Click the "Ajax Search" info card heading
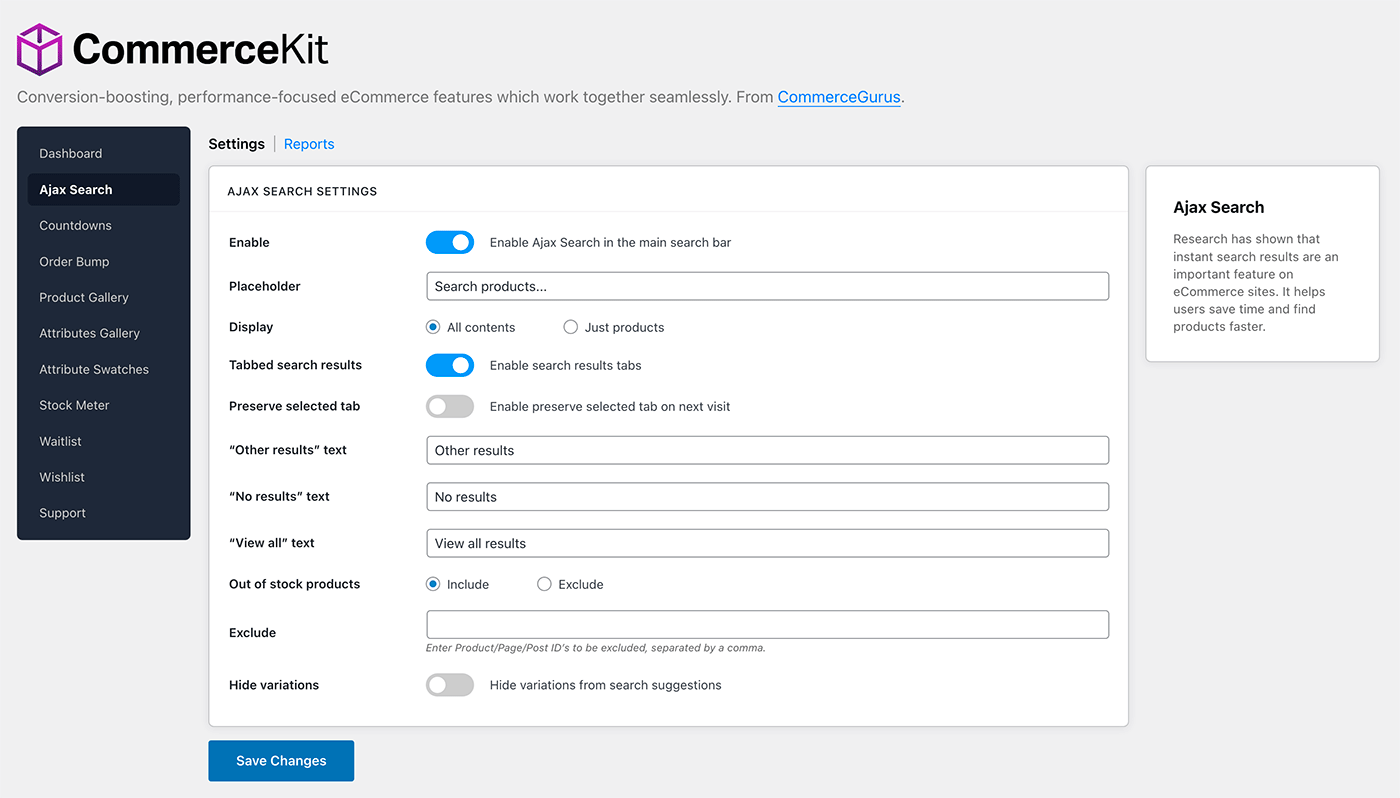This screenshot has width=1400, height=798. coord(1218,207)
